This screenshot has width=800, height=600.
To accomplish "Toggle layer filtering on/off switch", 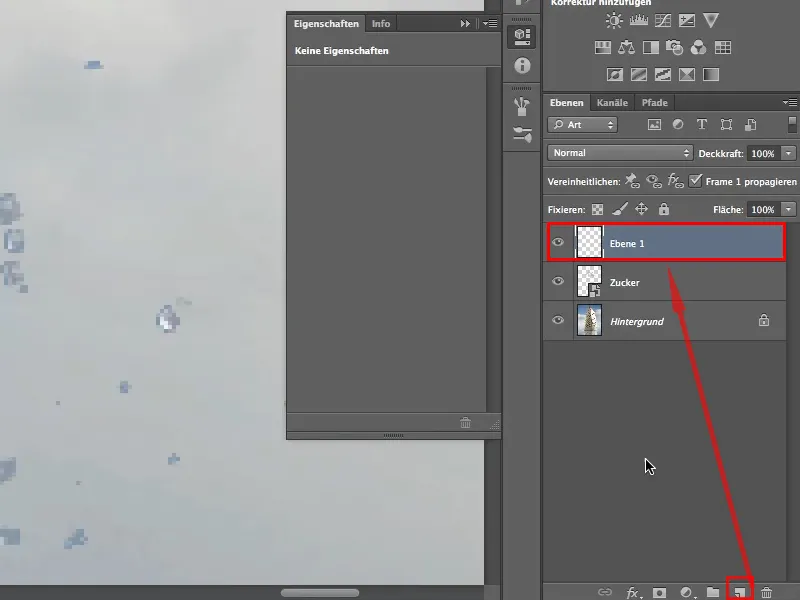I will pos(792,124).
